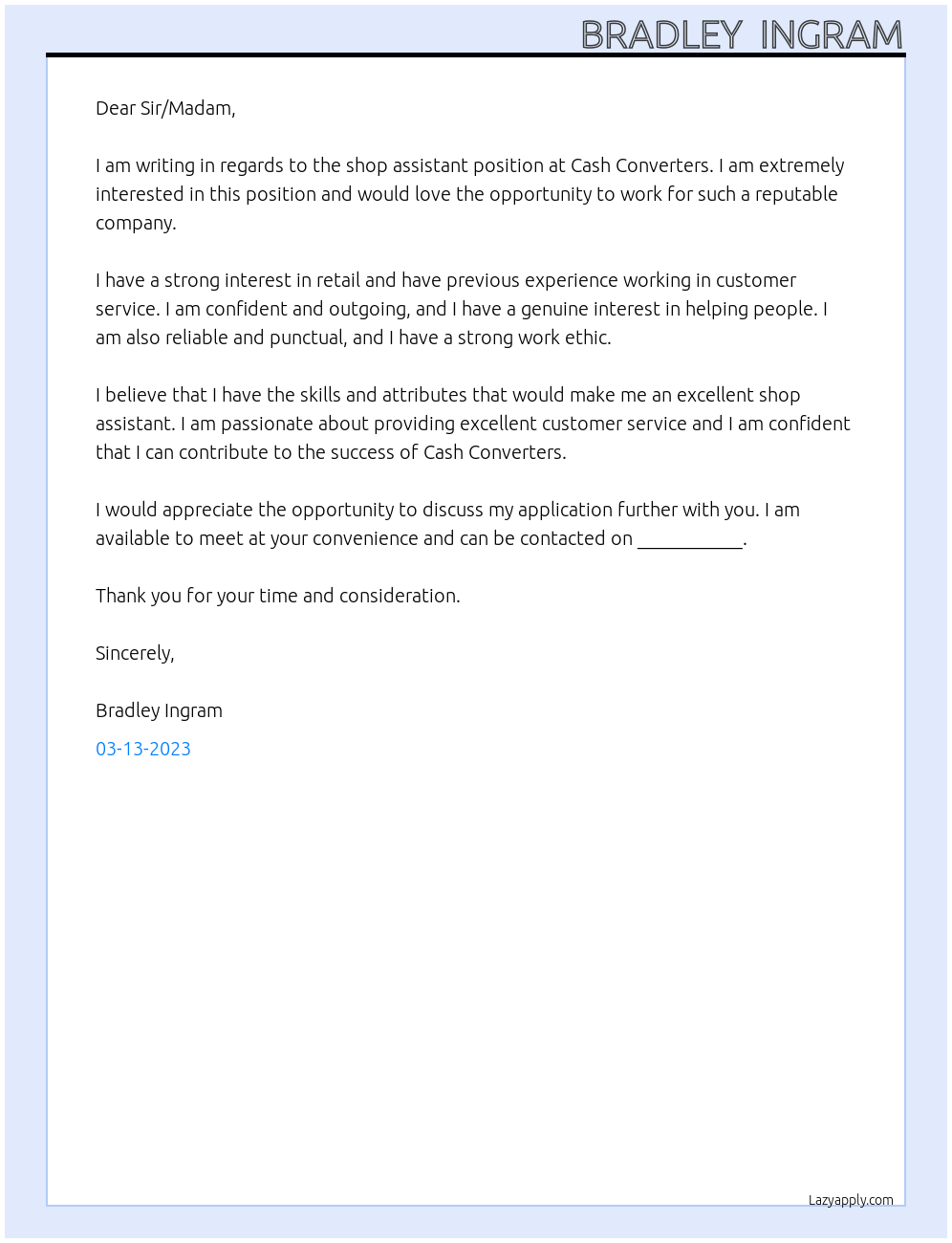Screen dimensions: 952x1243
Task: Select "genuine interest in helping people" text
Action: click(x=671, y=309)
